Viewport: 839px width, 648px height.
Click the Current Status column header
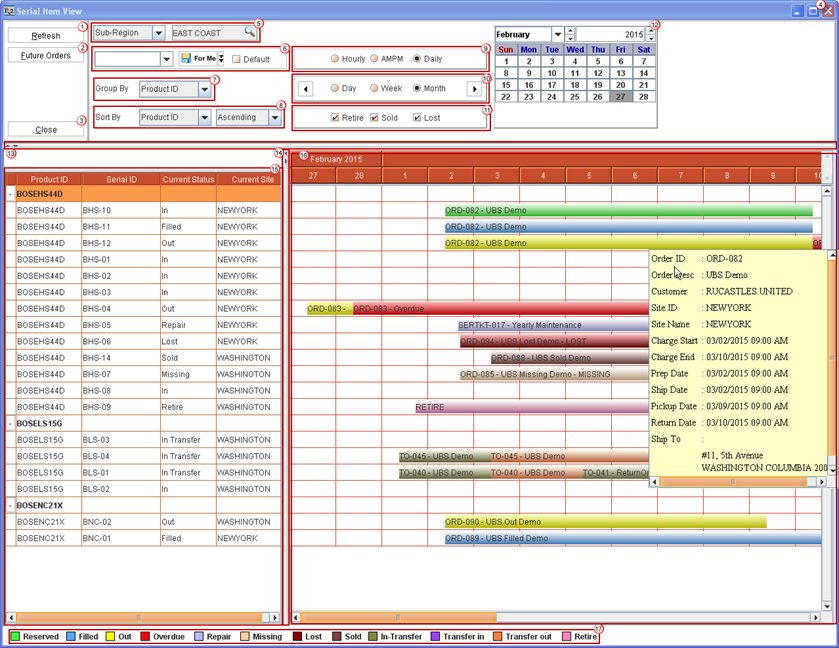pyautogui.click(x=188, y=179)
